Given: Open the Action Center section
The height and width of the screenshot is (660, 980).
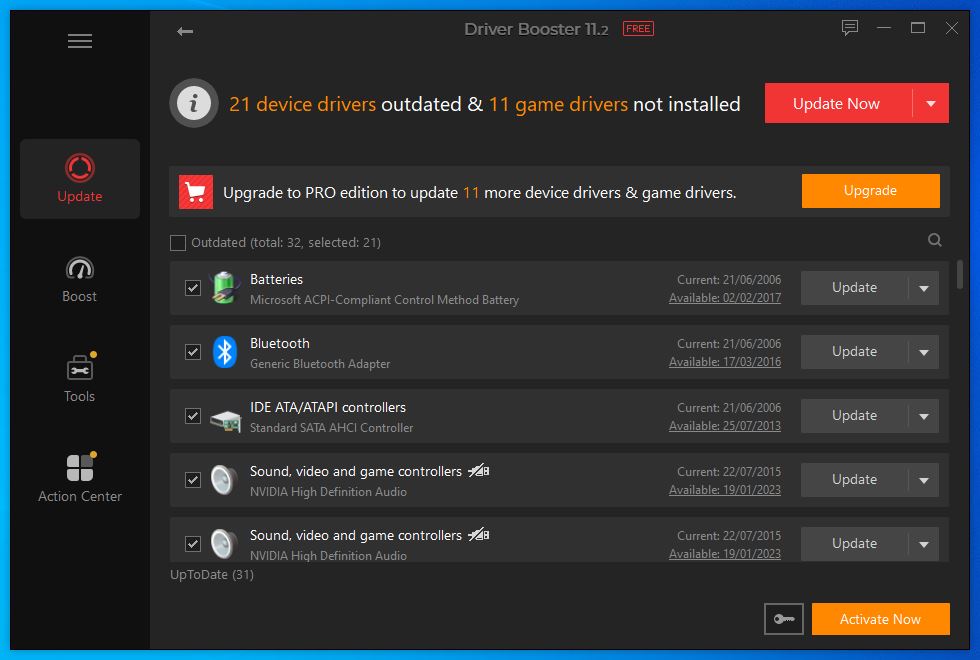Looking at the screenshot, I should [80, 478].
